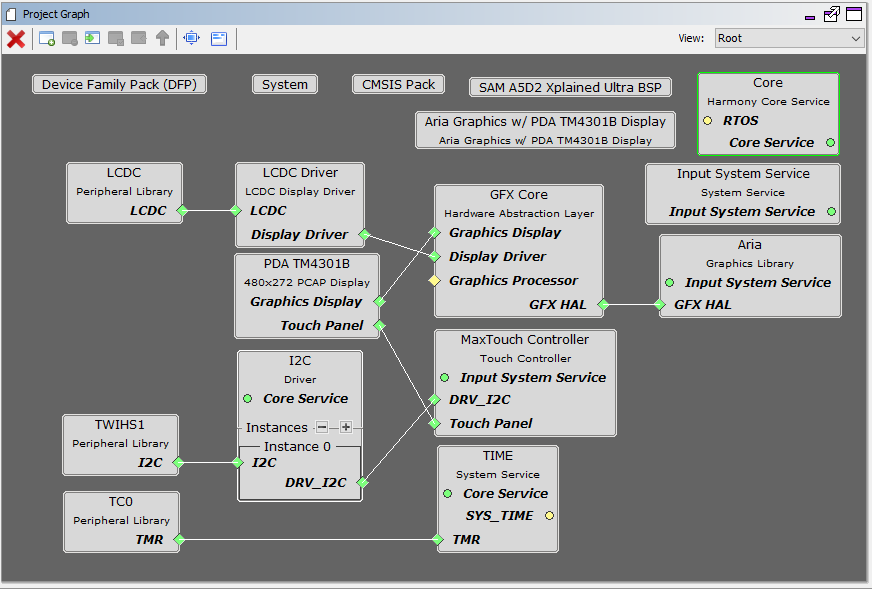This screenshot has height=589, width=872.
Task: Click the Input System Service component title
Action: [743, 174]
